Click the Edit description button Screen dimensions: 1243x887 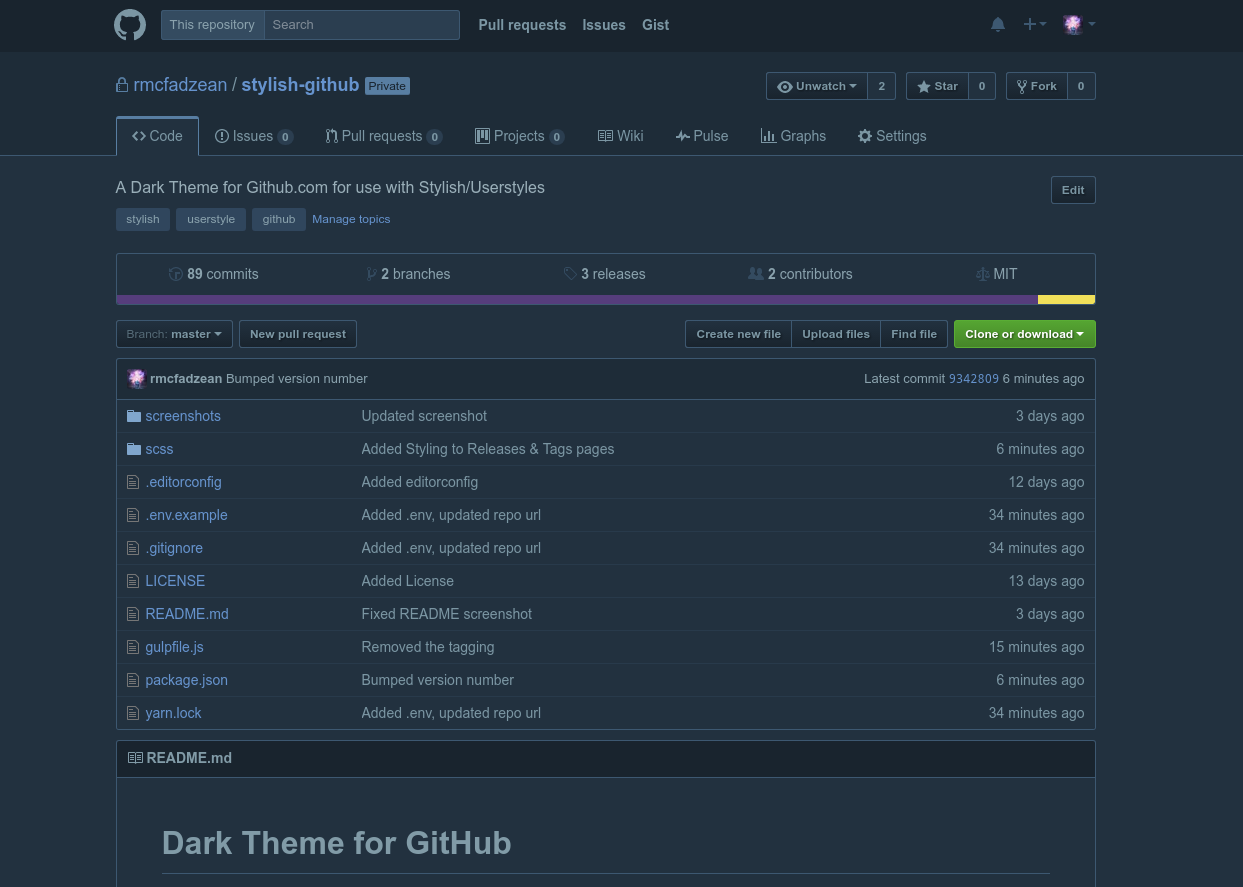click(1073, 190)
